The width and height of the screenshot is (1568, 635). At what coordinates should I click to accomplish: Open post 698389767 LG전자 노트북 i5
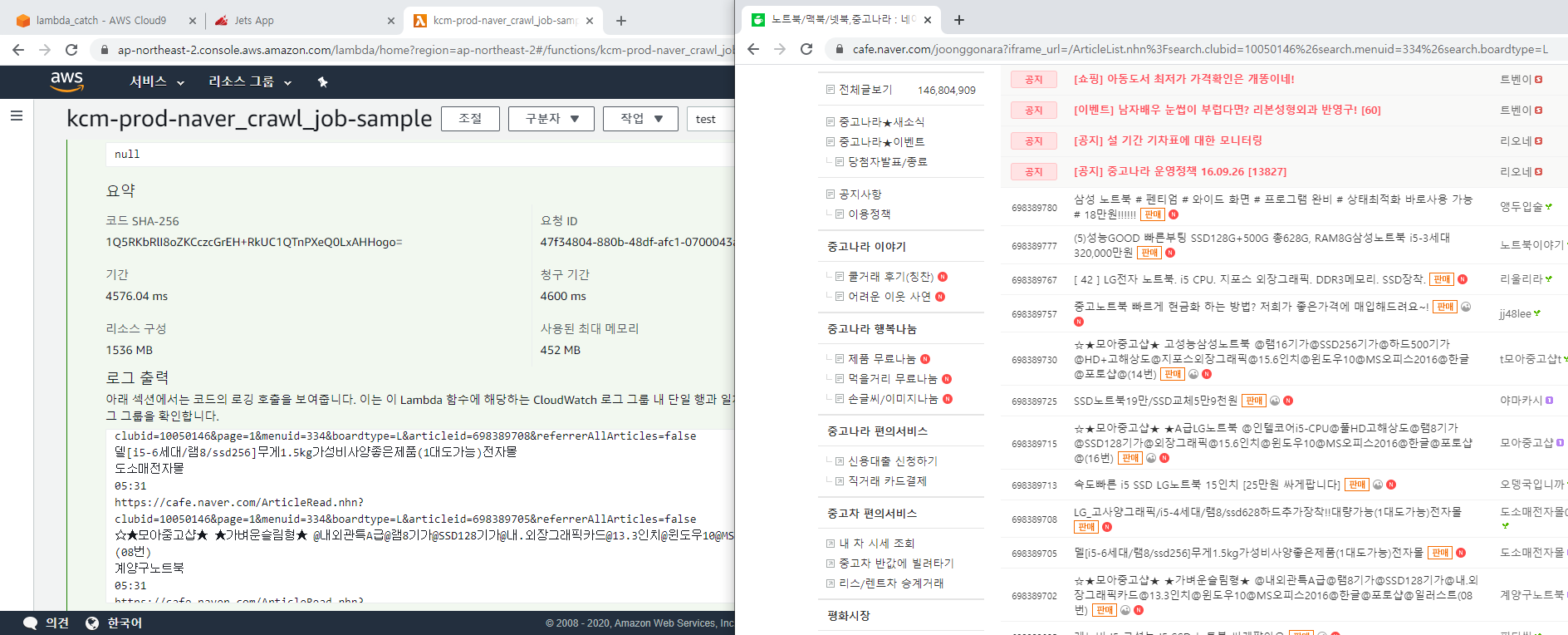click(x=1249, y=279)
